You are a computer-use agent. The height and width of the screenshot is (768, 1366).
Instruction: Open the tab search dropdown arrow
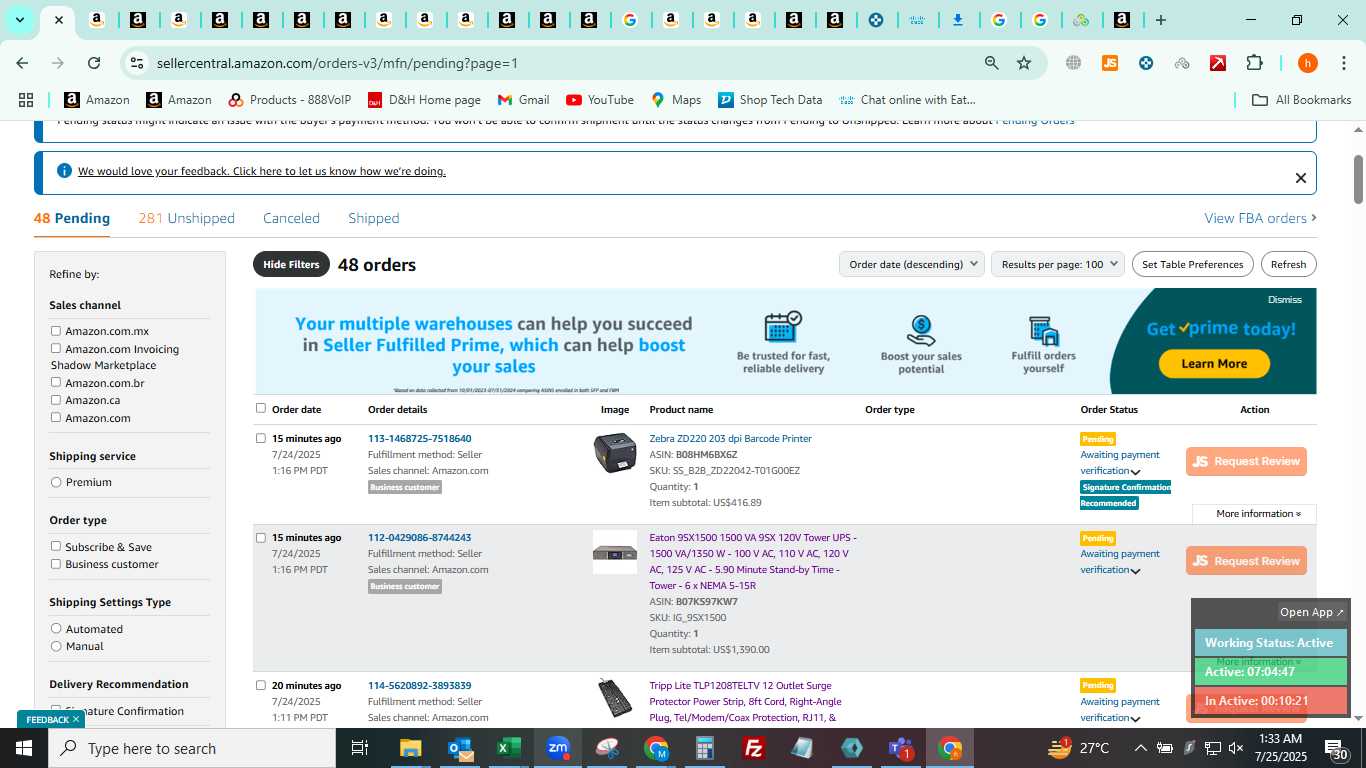(x=19, y=20)
